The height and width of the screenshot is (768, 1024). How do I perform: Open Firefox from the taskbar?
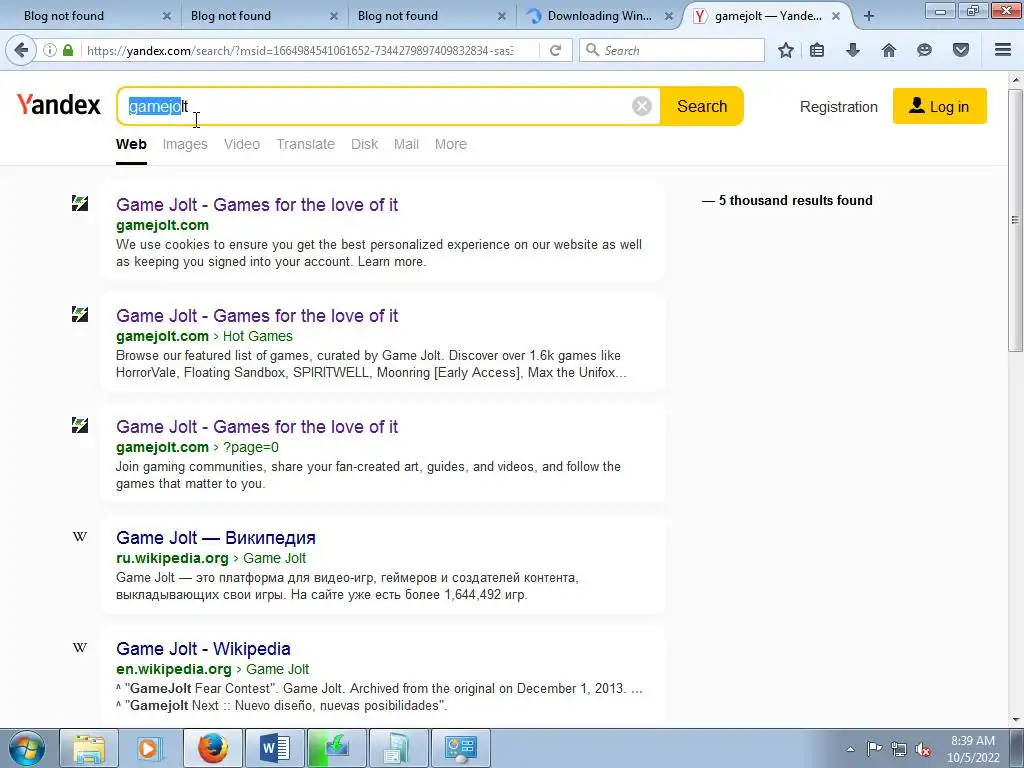pyautogui.click(x=212, y=748)
